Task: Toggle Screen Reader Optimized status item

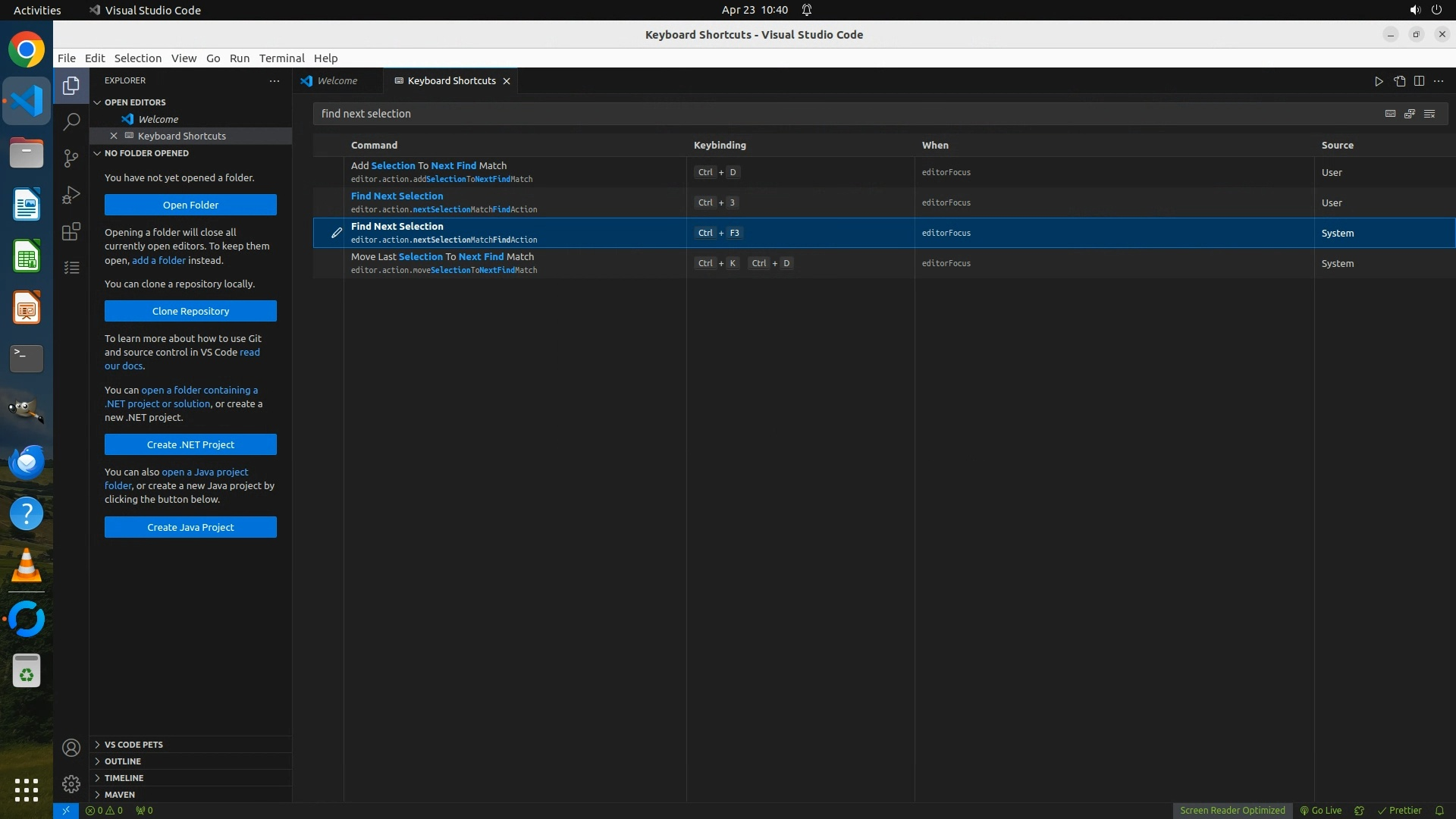Action: tap(1232, 810)
